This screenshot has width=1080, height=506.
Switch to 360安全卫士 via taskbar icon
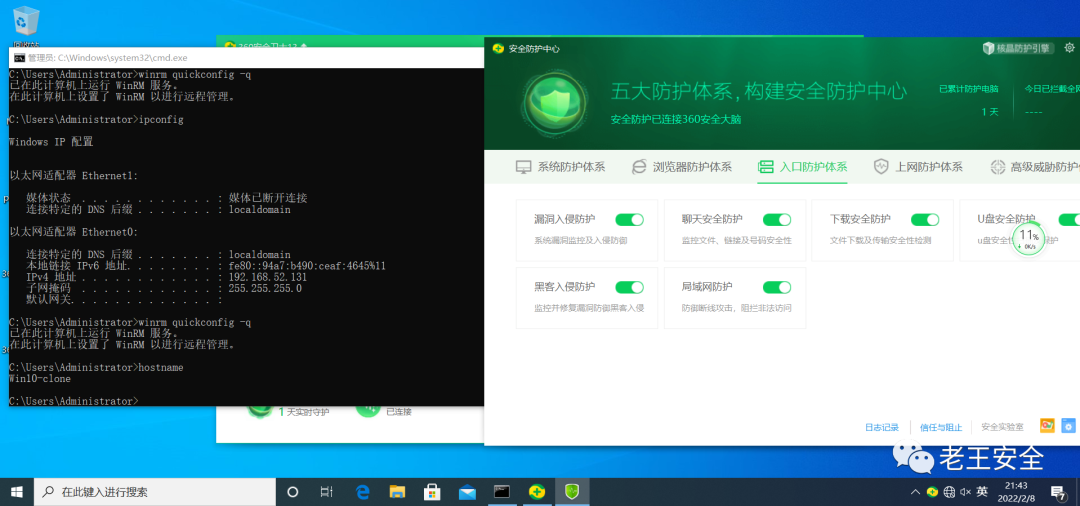537,492
